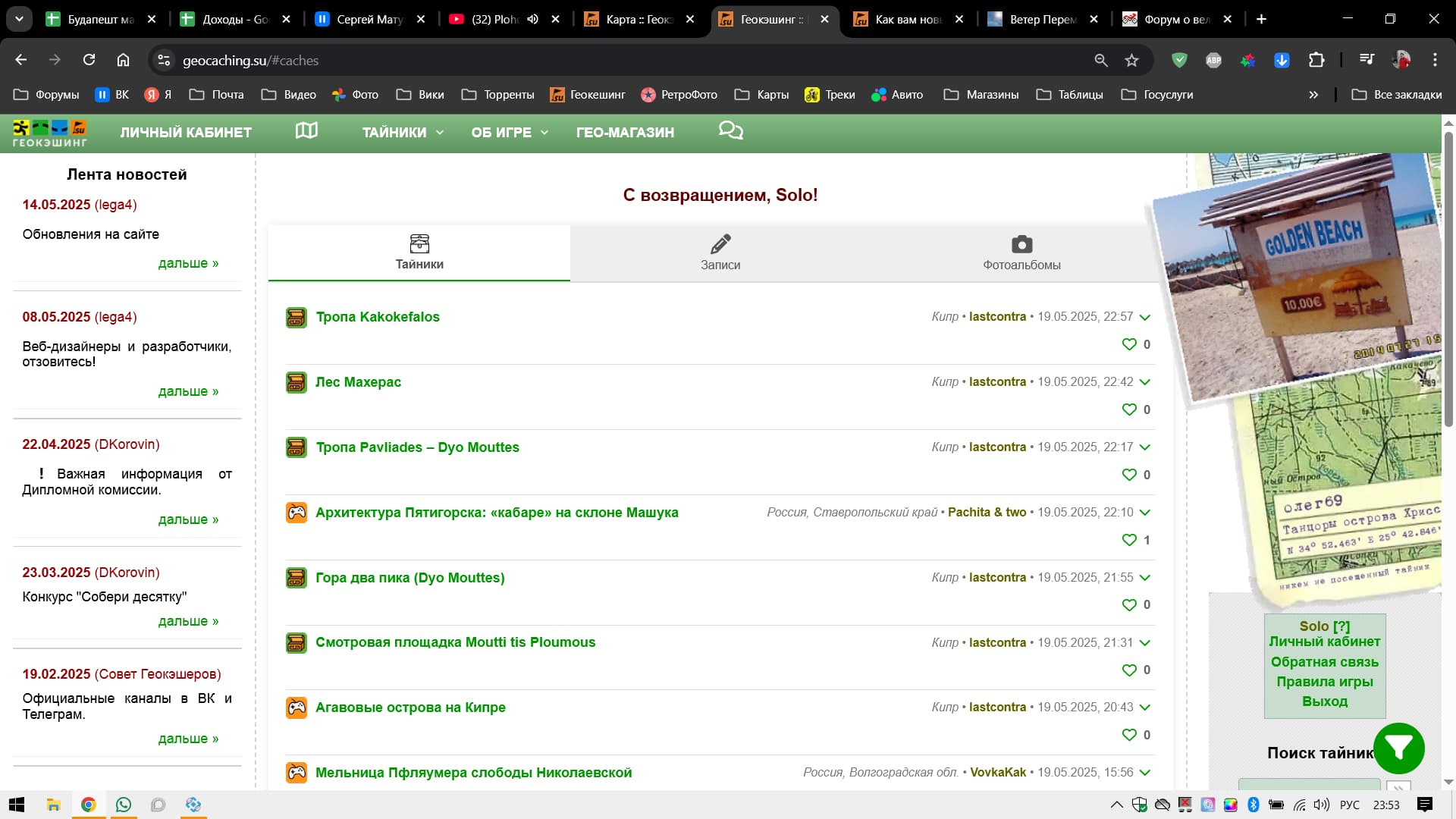Open the map icon in green navbar

(x=306, y=131)
